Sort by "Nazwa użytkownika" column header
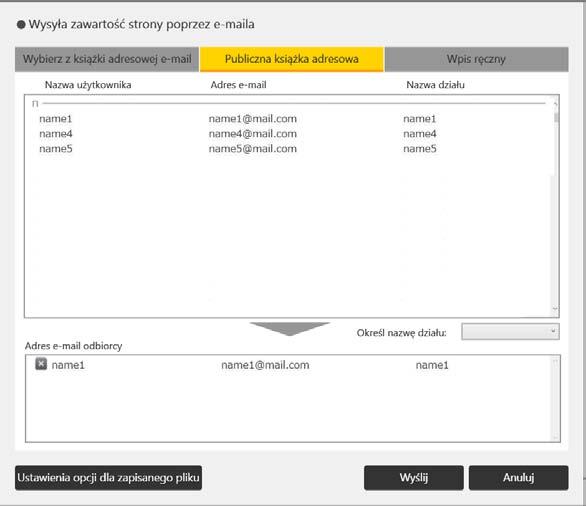Viewport: 586px width, 506px height. (88, 85)
